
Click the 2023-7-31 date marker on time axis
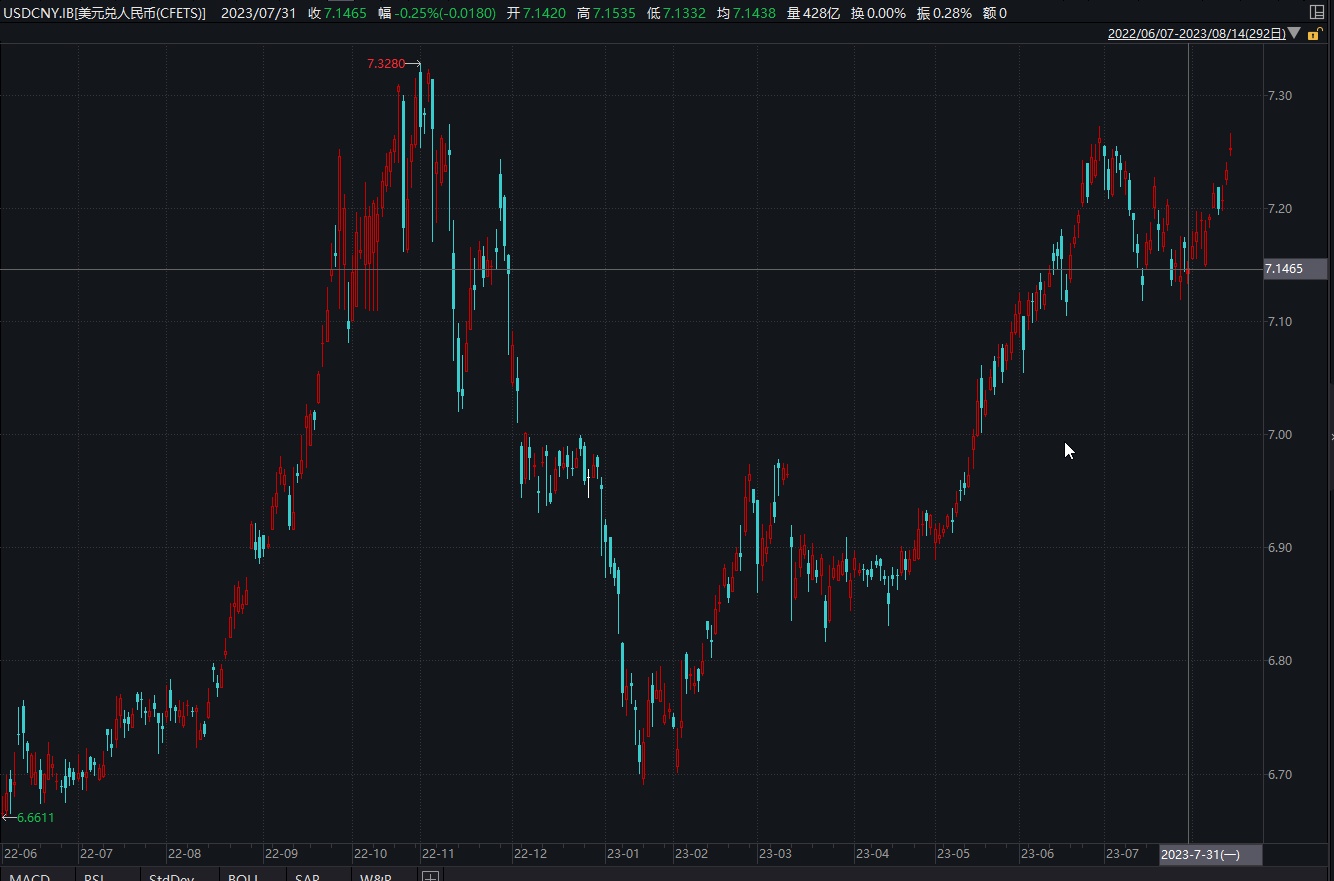pyautogui.click(x=1209, y=854)
